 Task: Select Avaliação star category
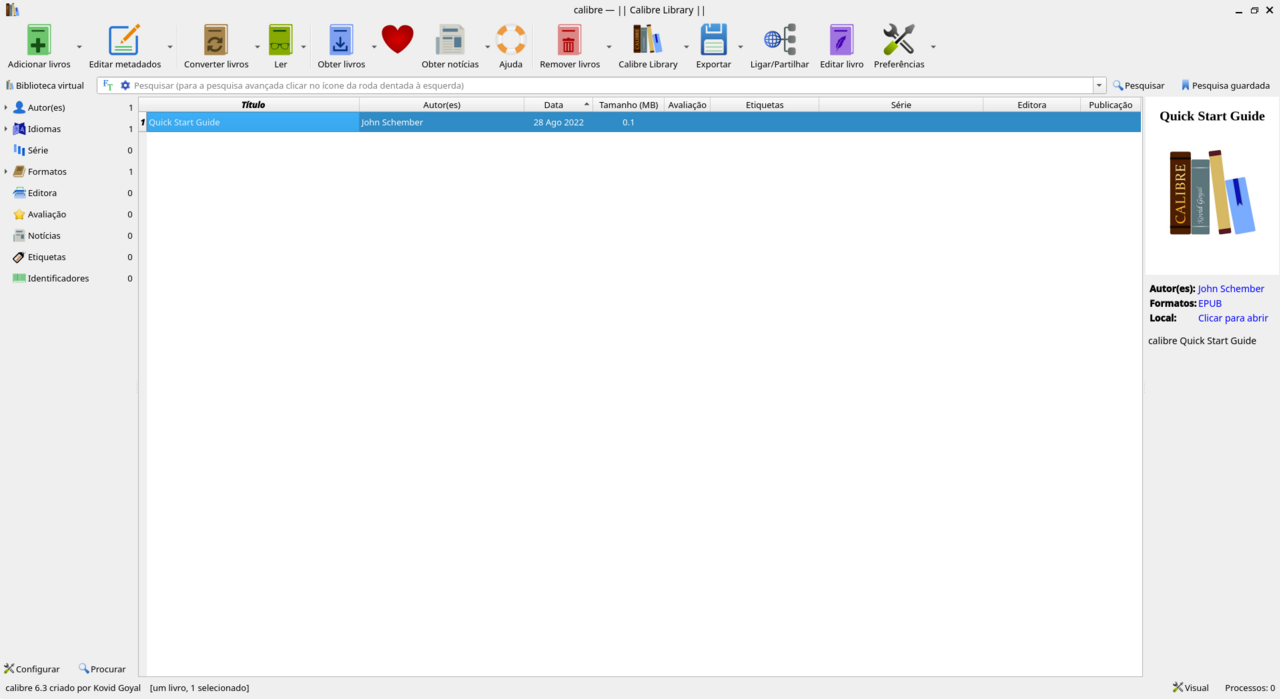click(x=47, y=214)
